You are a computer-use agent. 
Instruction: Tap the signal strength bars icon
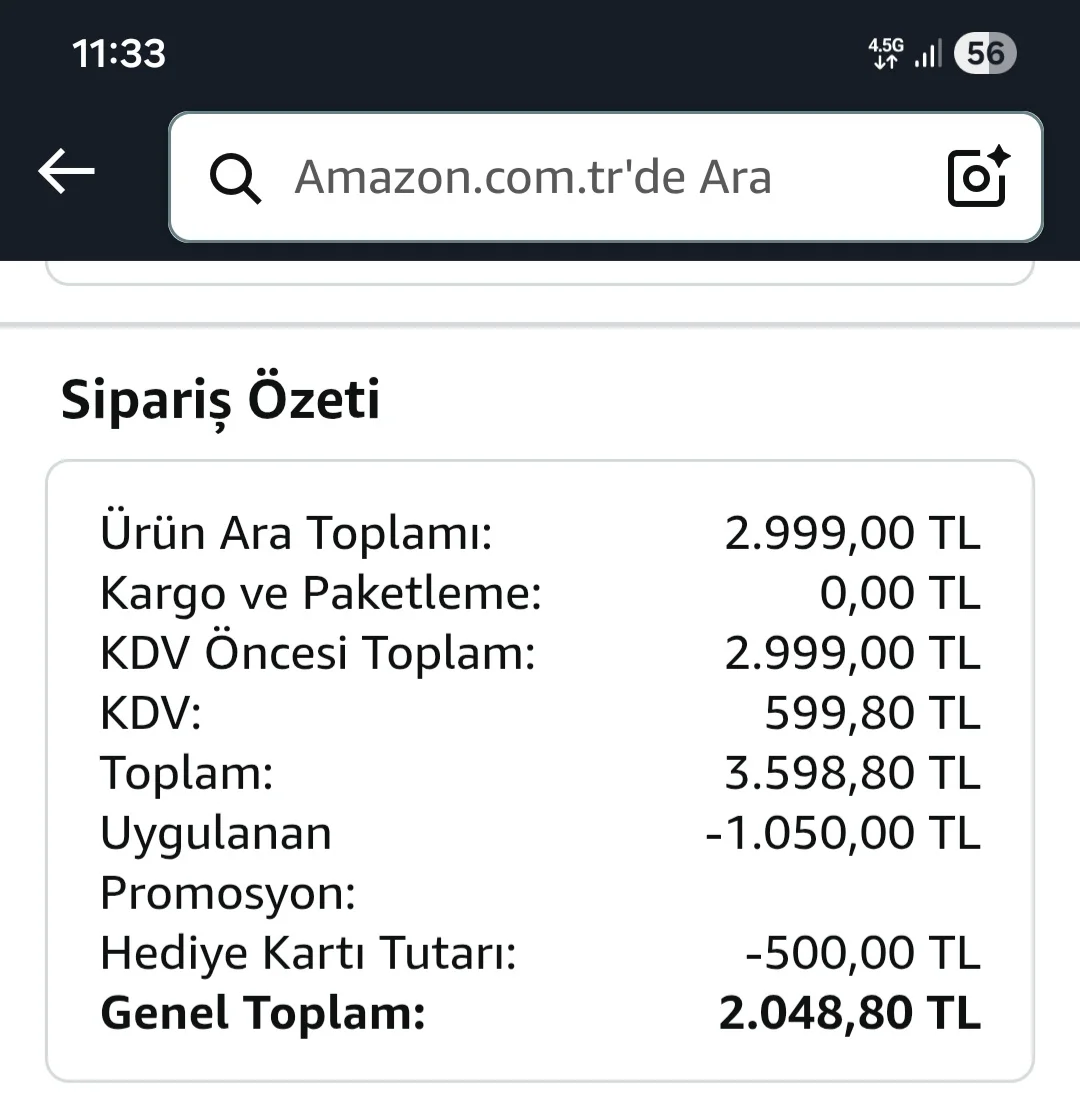pos(928,53)
